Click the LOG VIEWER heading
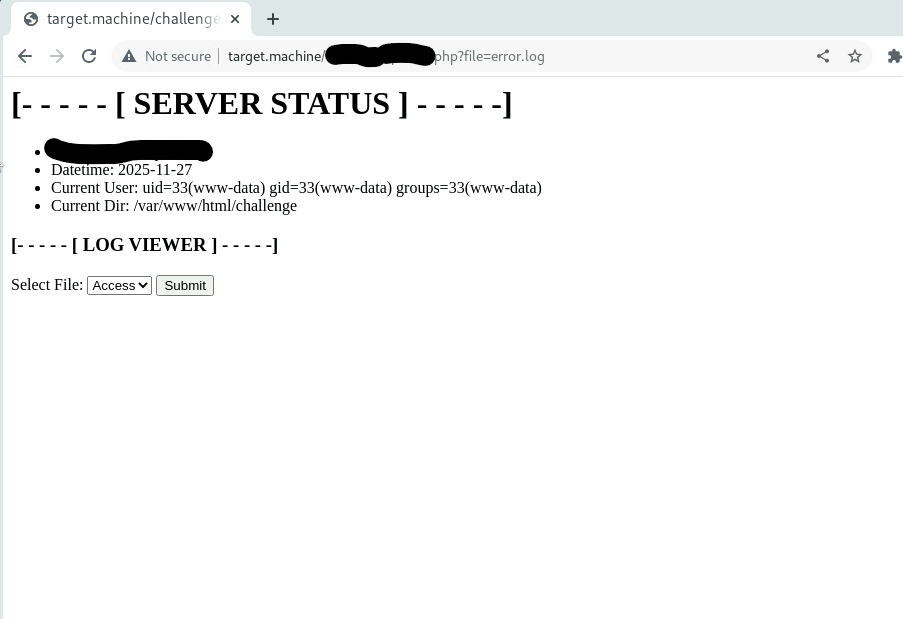Image resolution: width=903 pixels, height=619 pixels. click(x=144, y=245)
